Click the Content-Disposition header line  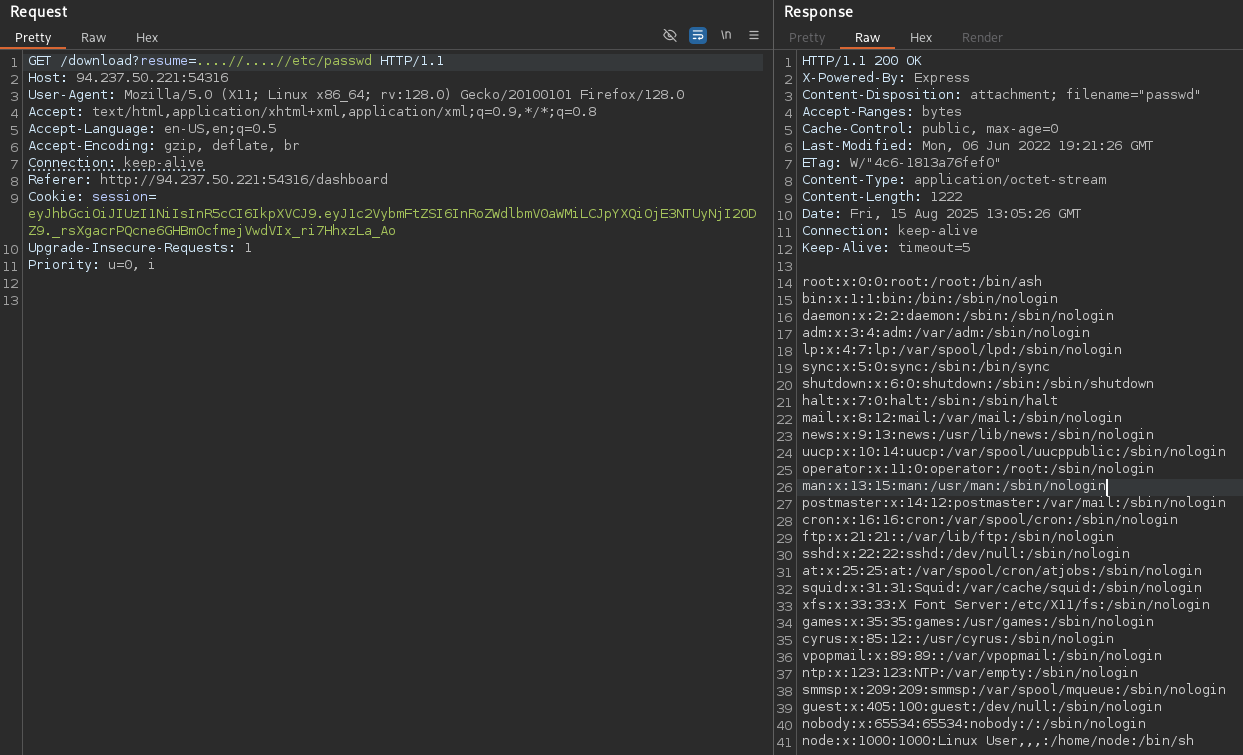coord(1001,95)
